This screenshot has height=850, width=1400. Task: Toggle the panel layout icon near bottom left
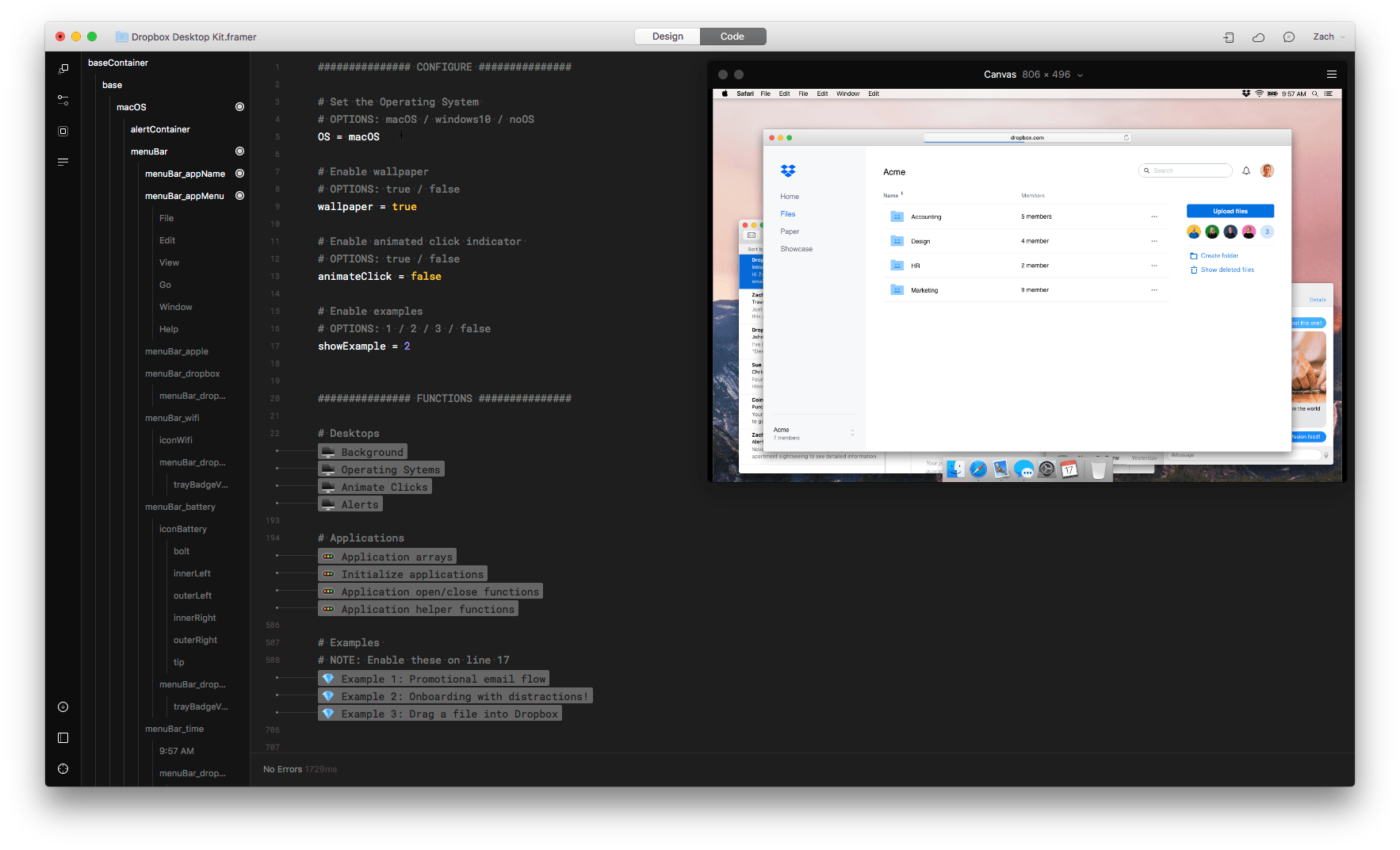click(63, 738)
